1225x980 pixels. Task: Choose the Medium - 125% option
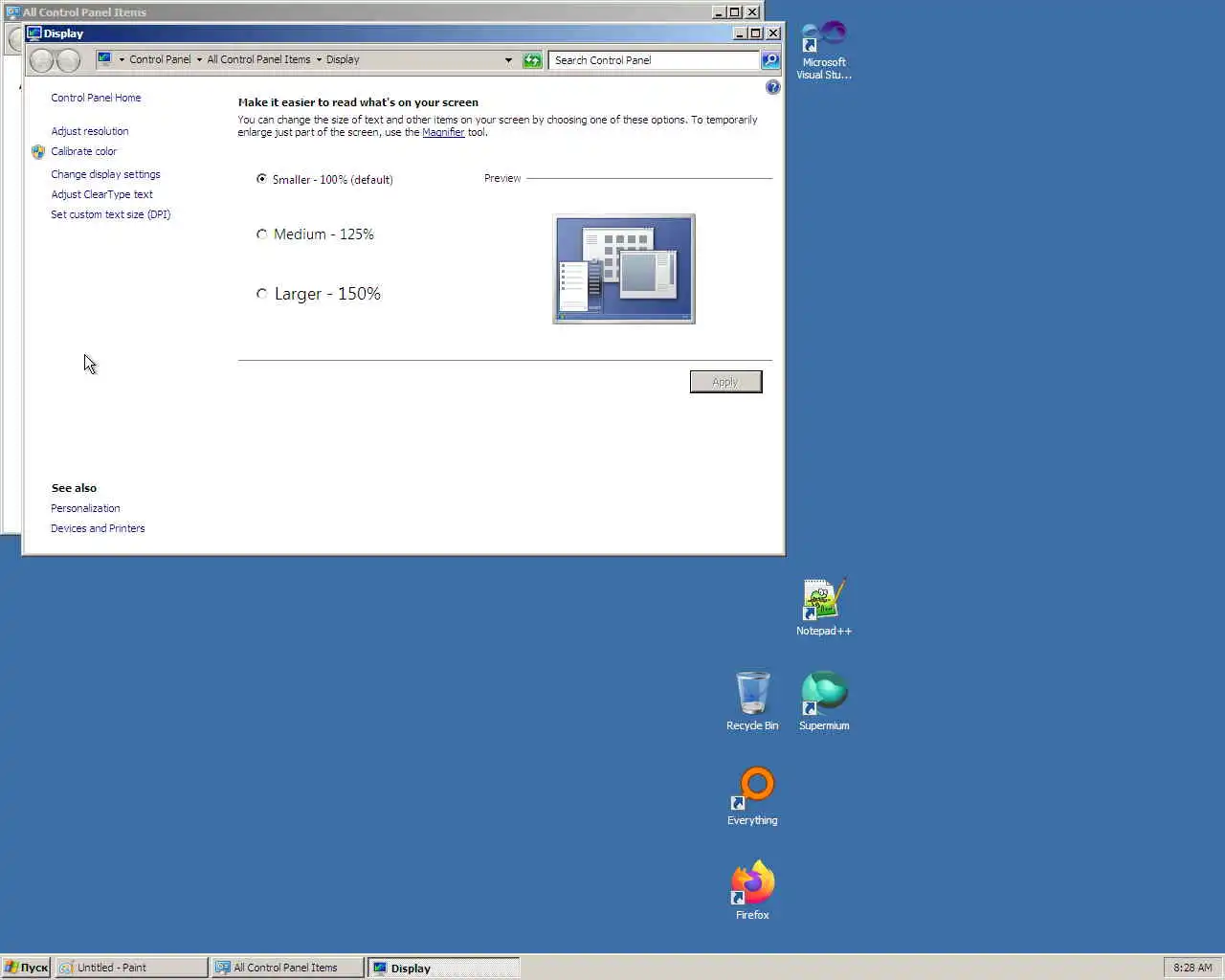261,234
